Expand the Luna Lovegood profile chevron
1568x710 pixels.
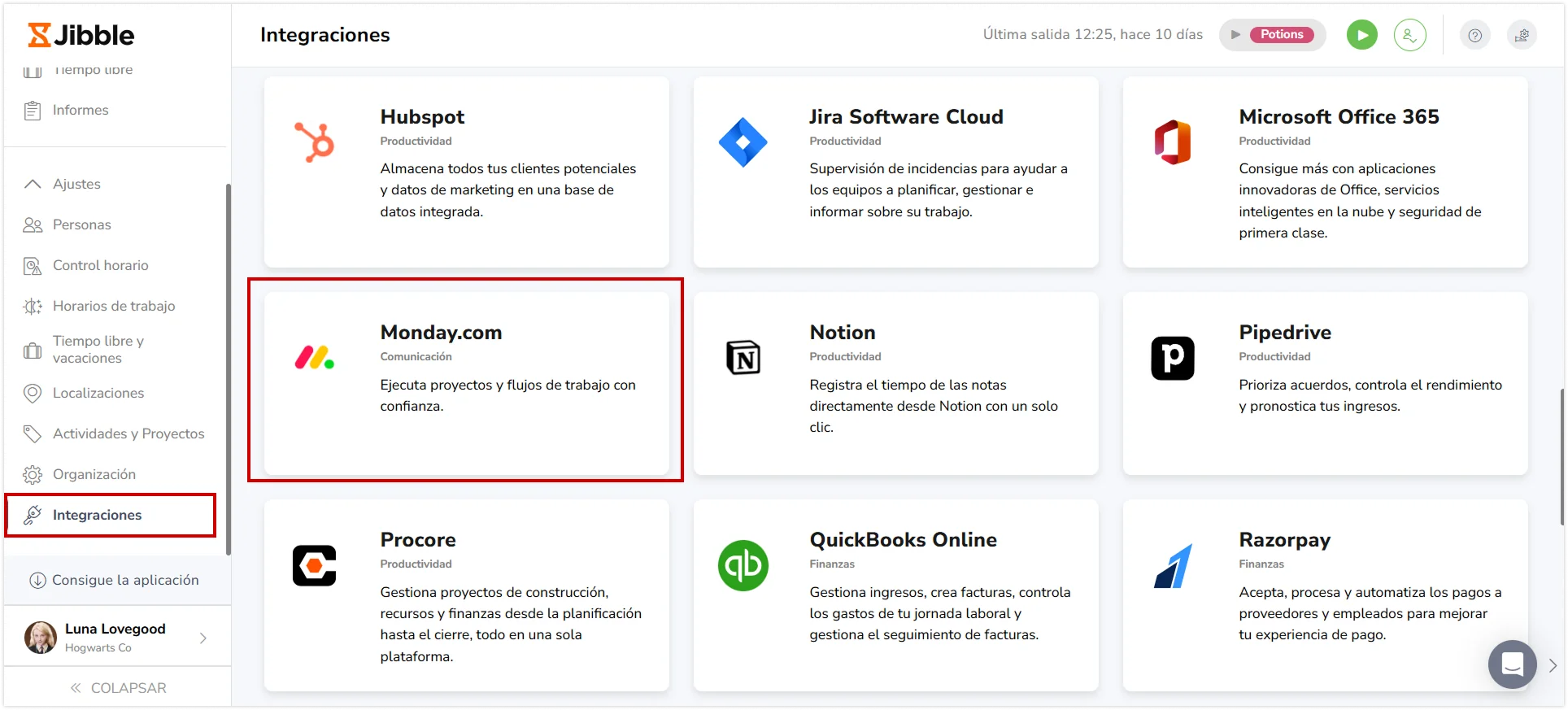tap(203, 638)
